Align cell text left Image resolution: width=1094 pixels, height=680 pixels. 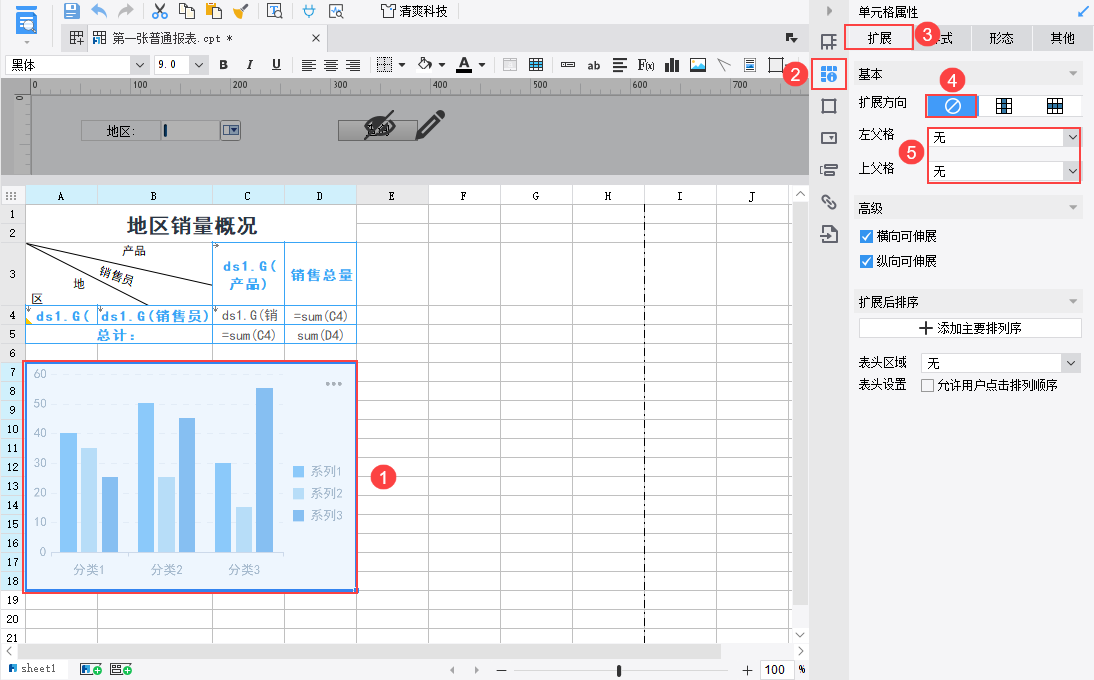(308, 65)
